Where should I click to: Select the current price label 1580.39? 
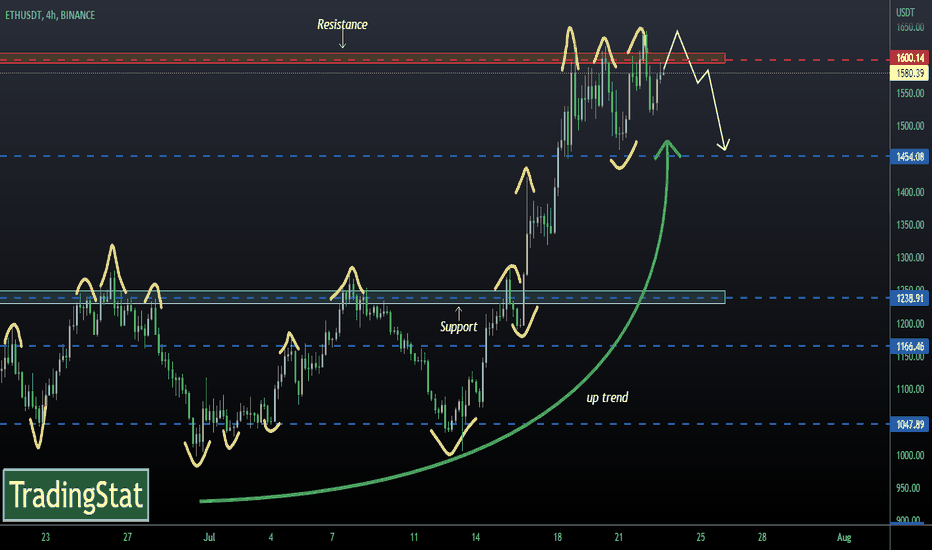tap(909, 73)
